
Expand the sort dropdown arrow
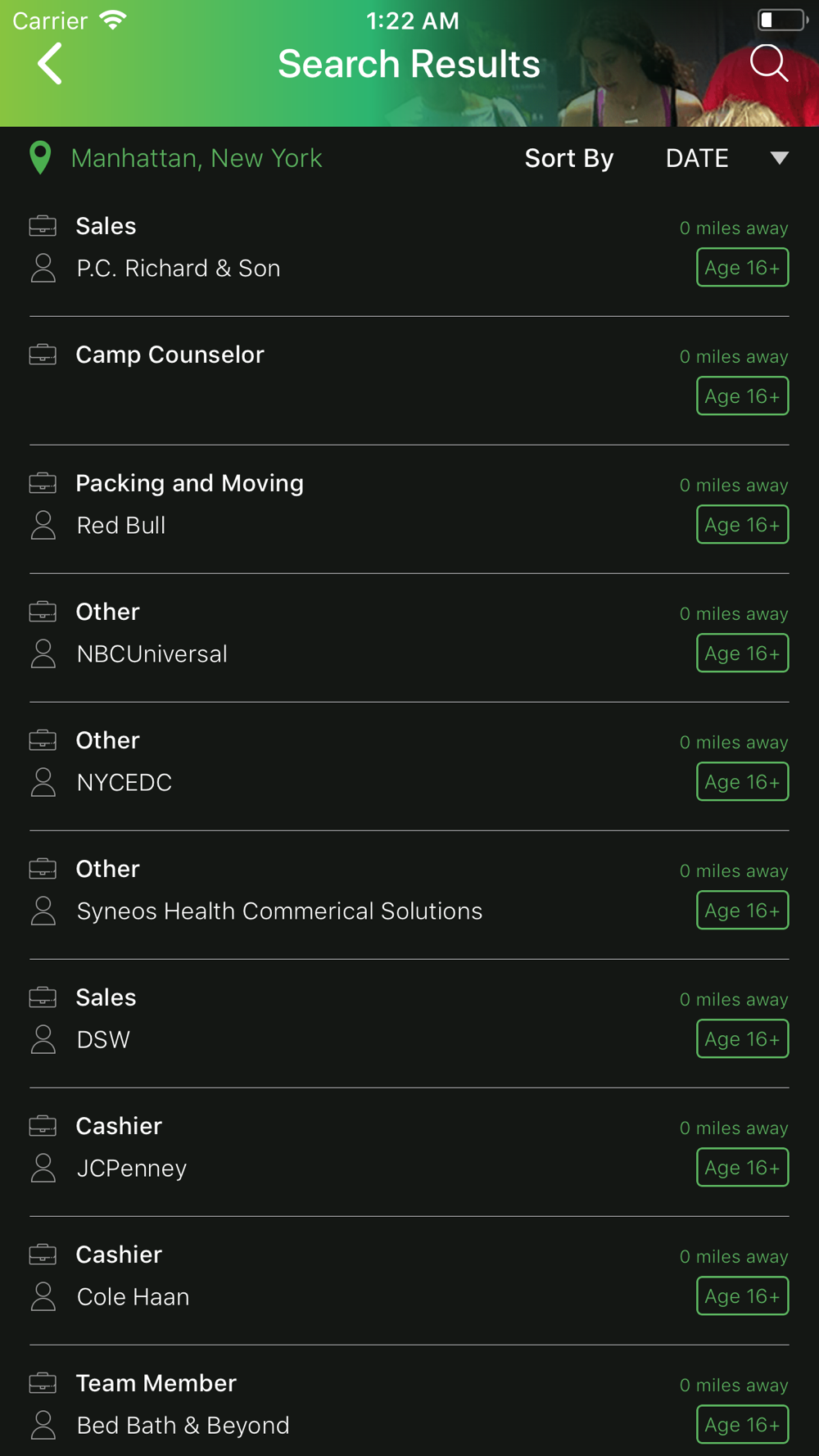click(780, 158)
